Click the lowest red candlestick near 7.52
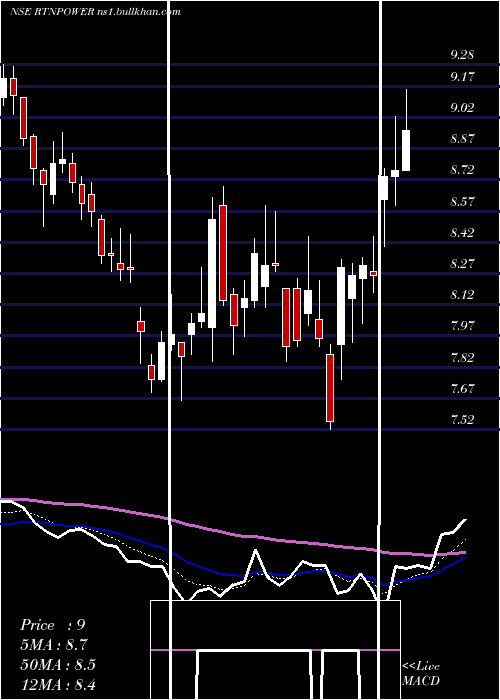Screen dimensions: 500x700 330,388
